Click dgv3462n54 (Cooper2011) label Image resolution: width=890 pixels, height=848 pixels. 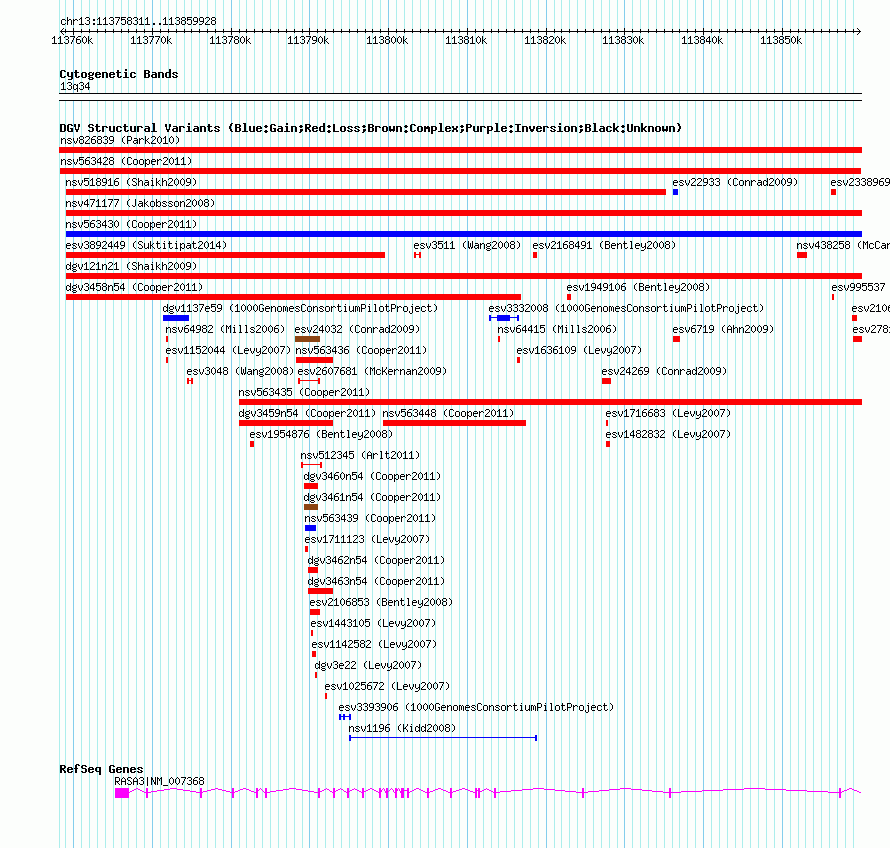[x=376, y=560]
